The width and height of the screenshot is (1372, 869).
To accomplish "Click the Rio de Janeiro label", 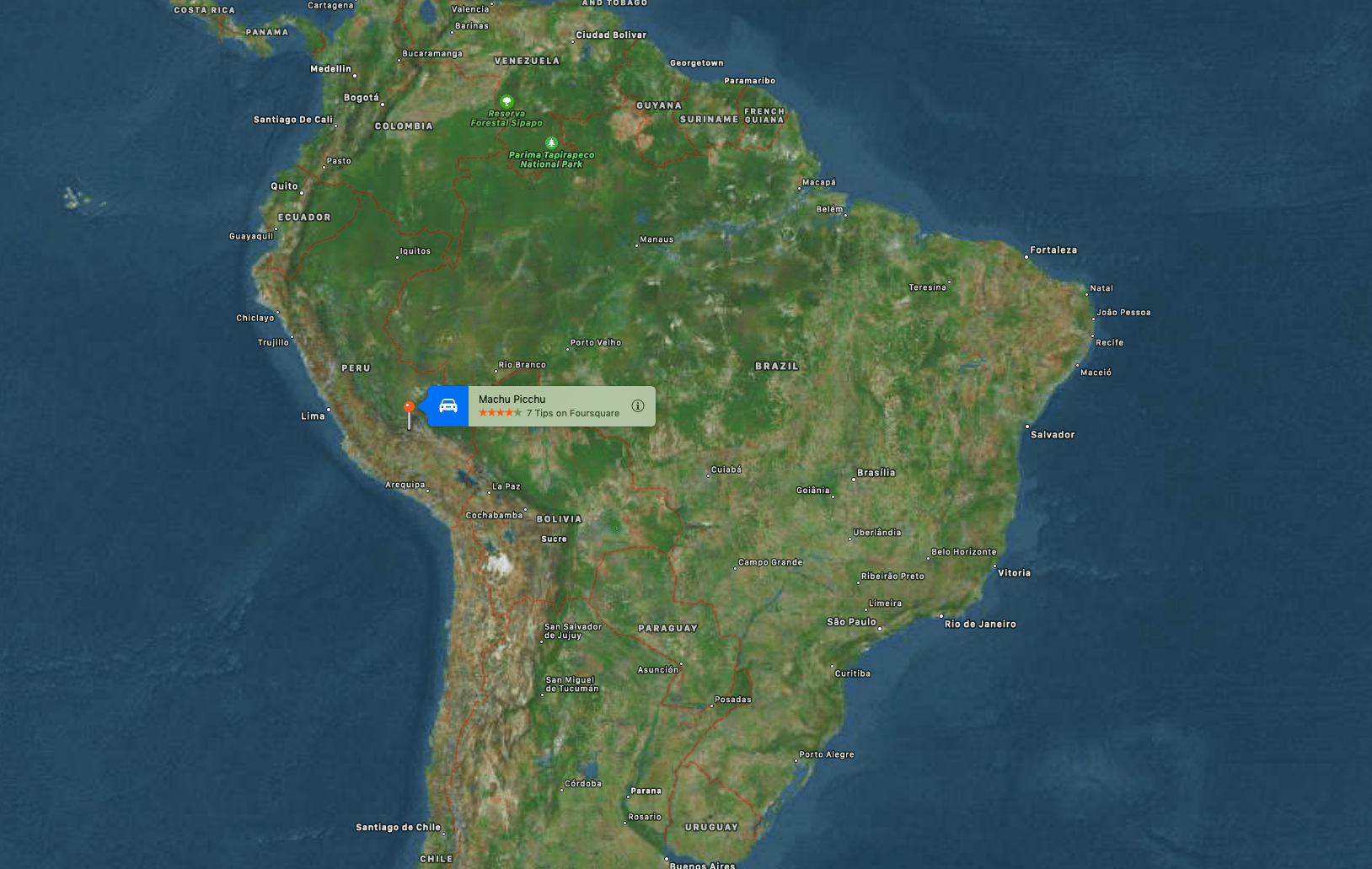I will pyautogui.click(x=980, y=625).
